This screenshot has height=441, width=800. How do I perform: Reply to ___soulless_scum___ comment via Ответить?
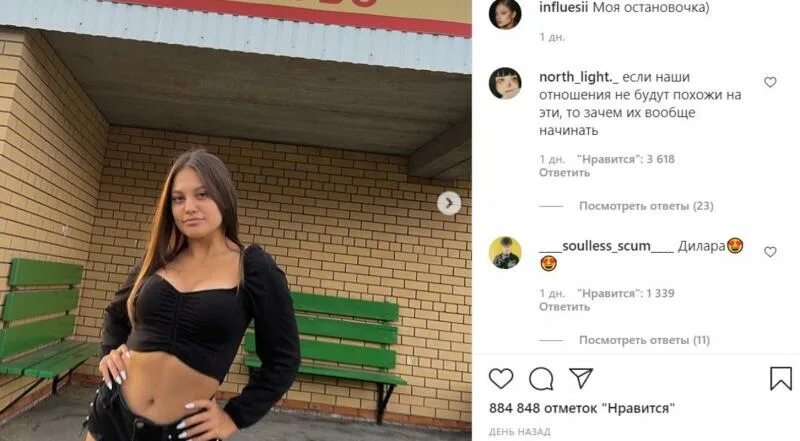pos(564,307)
